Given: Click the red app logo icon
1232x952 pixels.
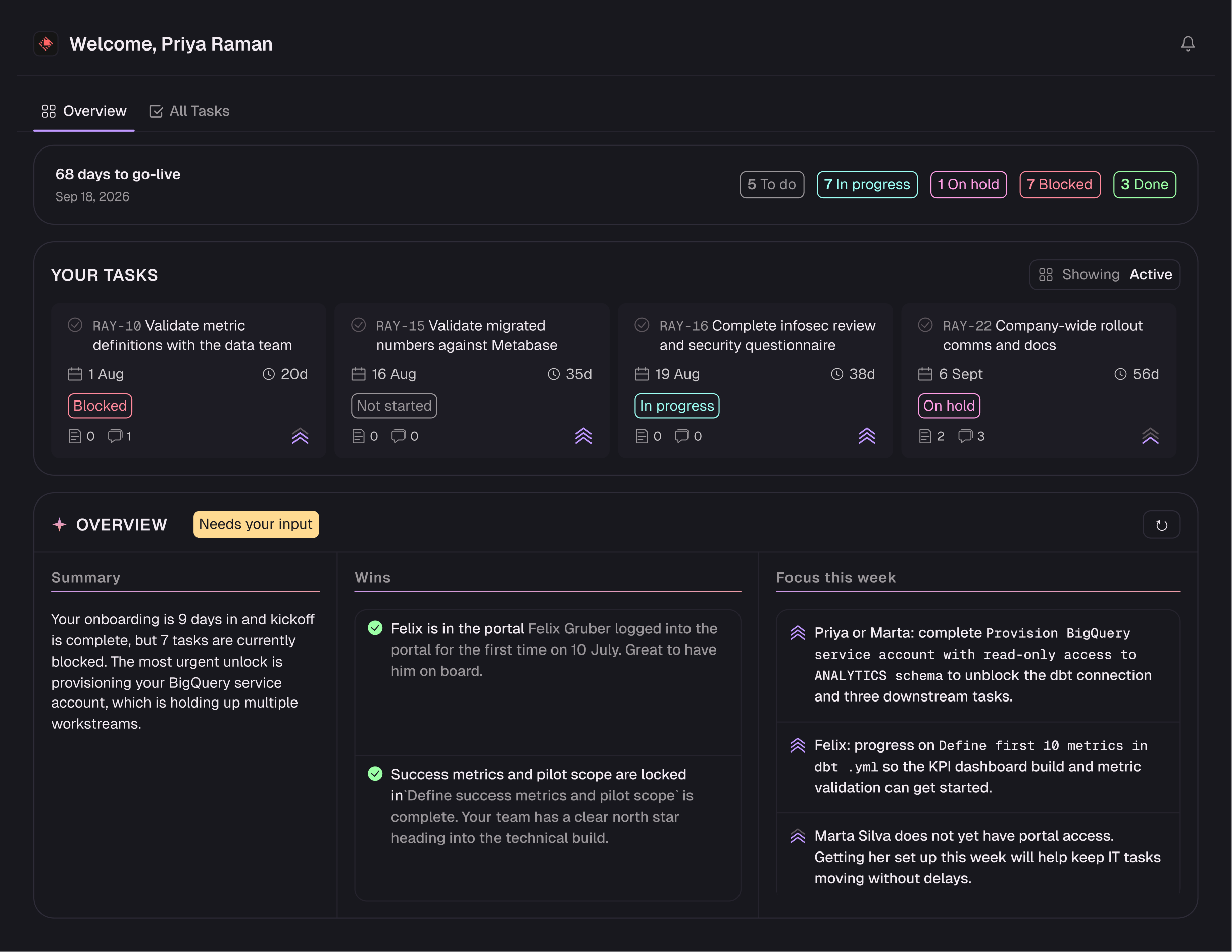Looking at the screenshot, I should 45,43.
